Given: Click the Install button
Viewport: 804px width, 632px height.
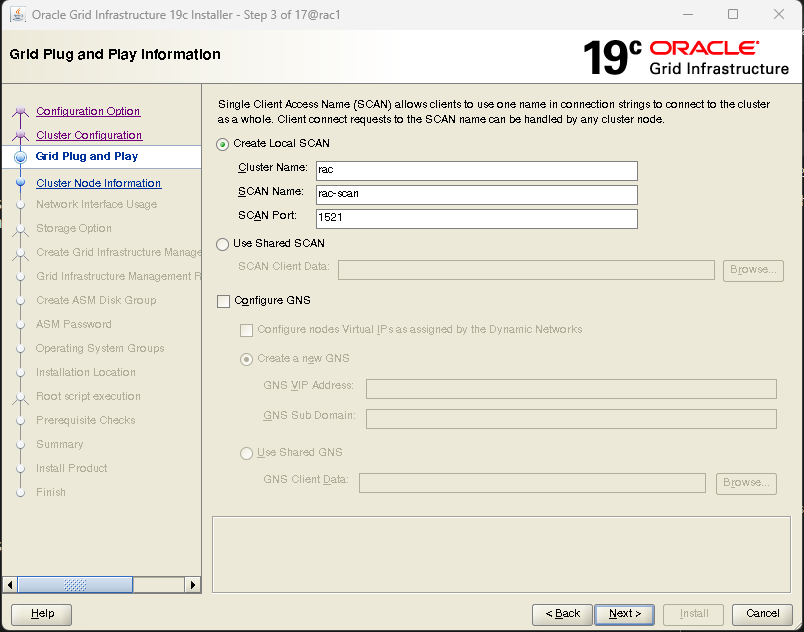Looking at the screenshot, I should 693,615.
